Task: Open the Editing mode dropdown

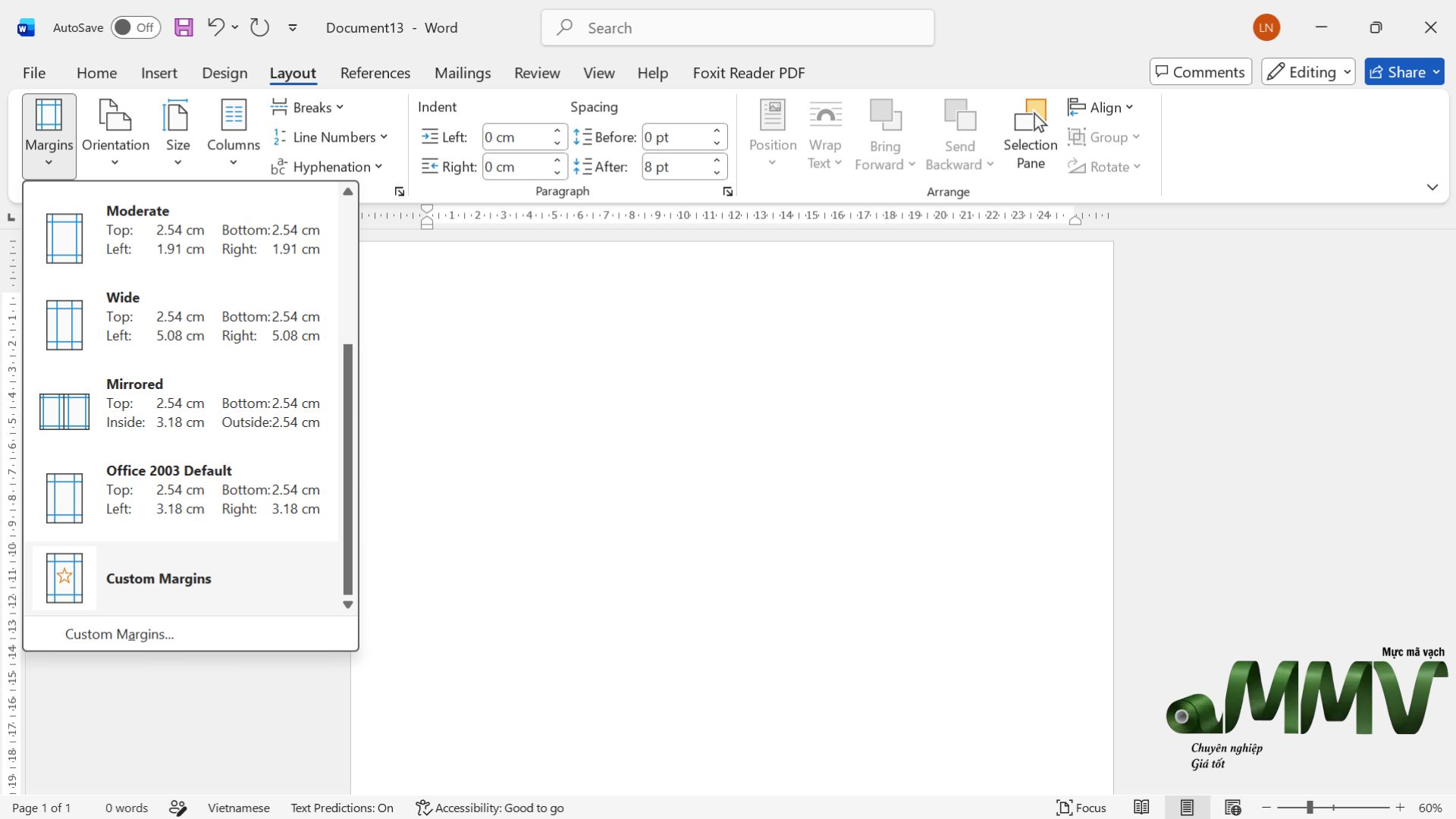Action: (1308, 72)
